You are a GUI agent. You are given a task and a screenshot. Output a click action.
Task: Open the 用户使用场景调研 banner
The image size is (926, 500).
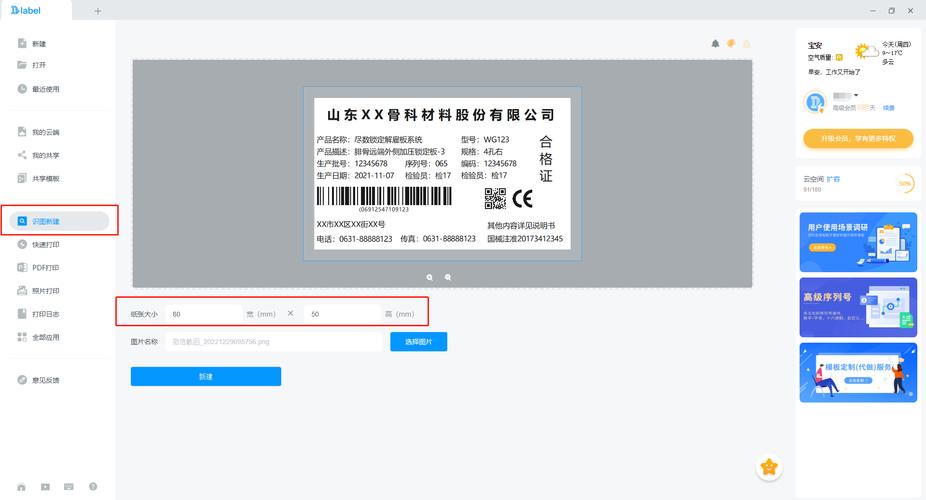click(858, 242)
